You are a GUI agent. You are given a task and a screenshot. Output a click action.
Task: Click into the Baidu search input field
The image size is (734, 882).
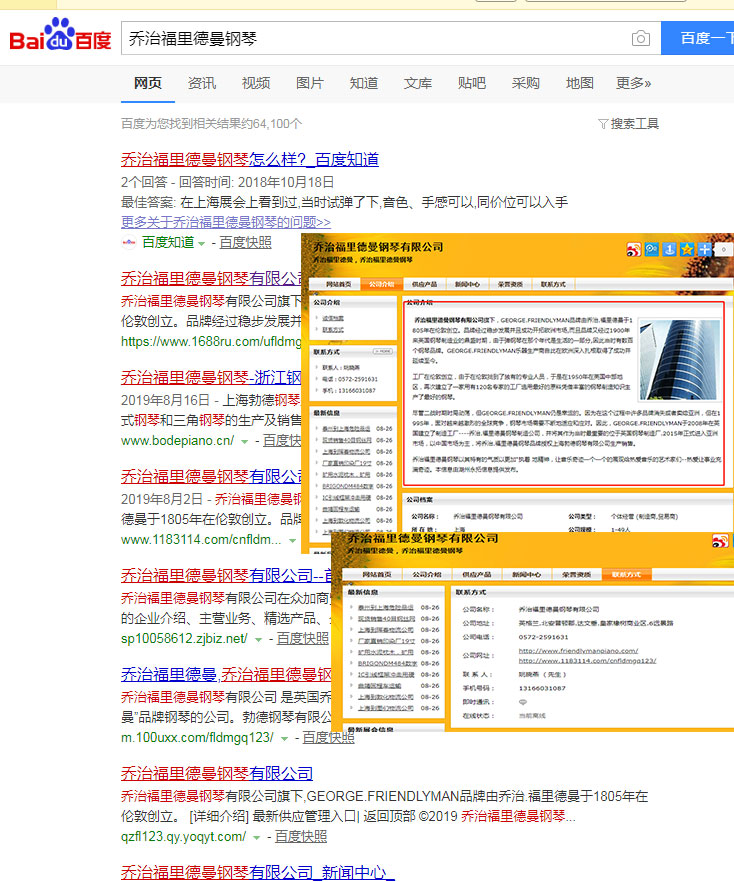(x=370, y=39)
